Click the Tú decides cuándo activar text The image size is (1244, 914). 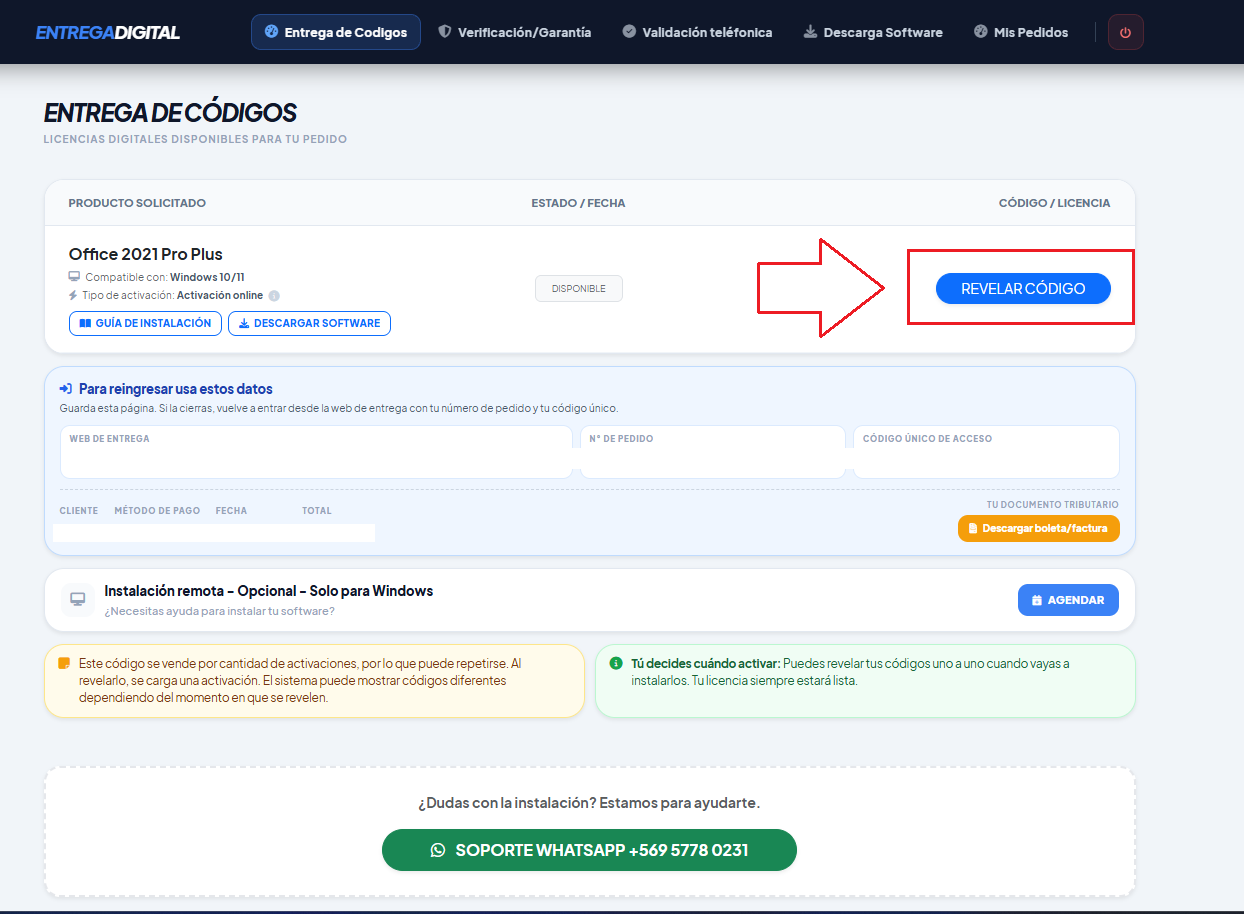705,663
